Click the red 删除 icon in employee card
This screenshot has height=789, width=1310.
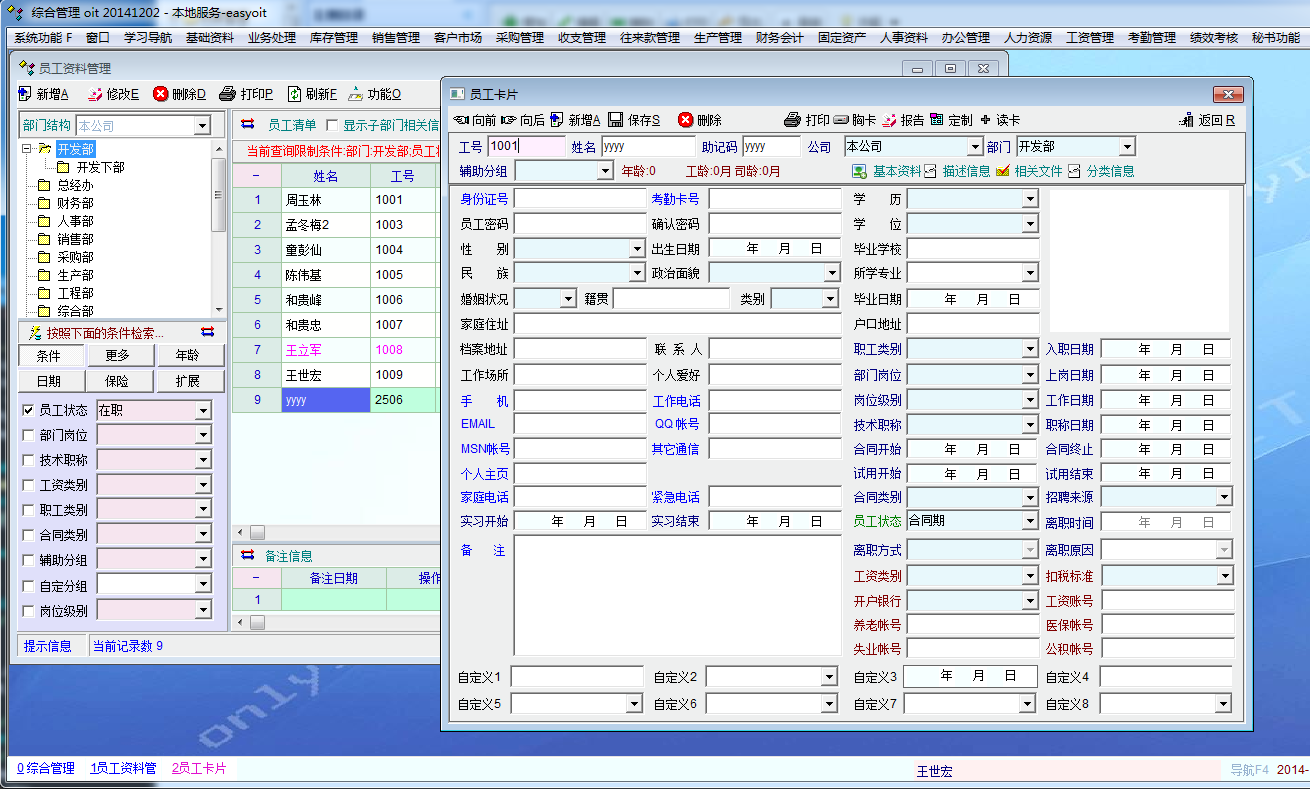pos(685,120)
